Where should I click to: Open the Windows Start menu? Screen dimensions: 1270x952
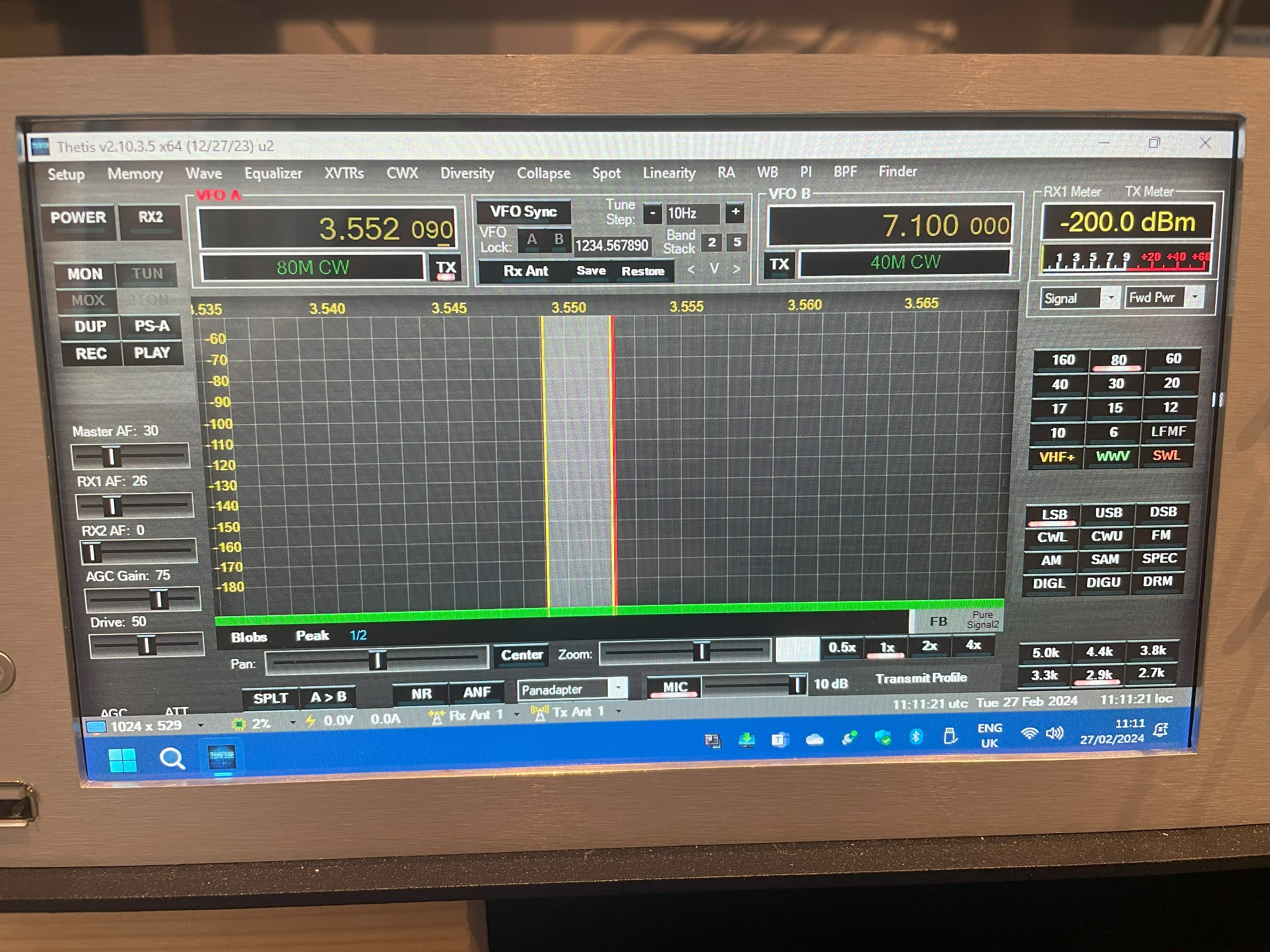click(122, 760)
